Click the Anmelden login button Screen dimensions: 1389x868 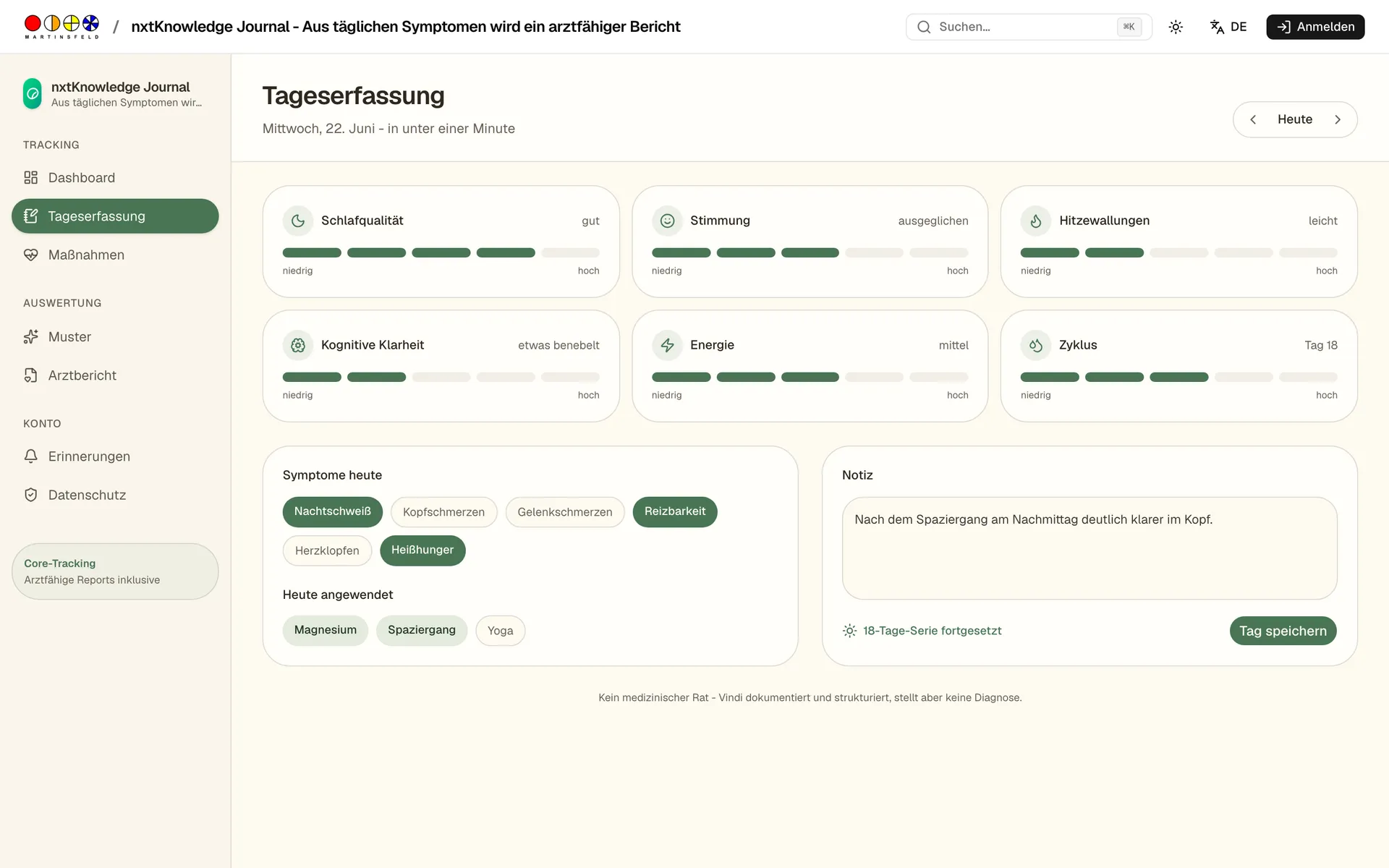pos(1315,27)
